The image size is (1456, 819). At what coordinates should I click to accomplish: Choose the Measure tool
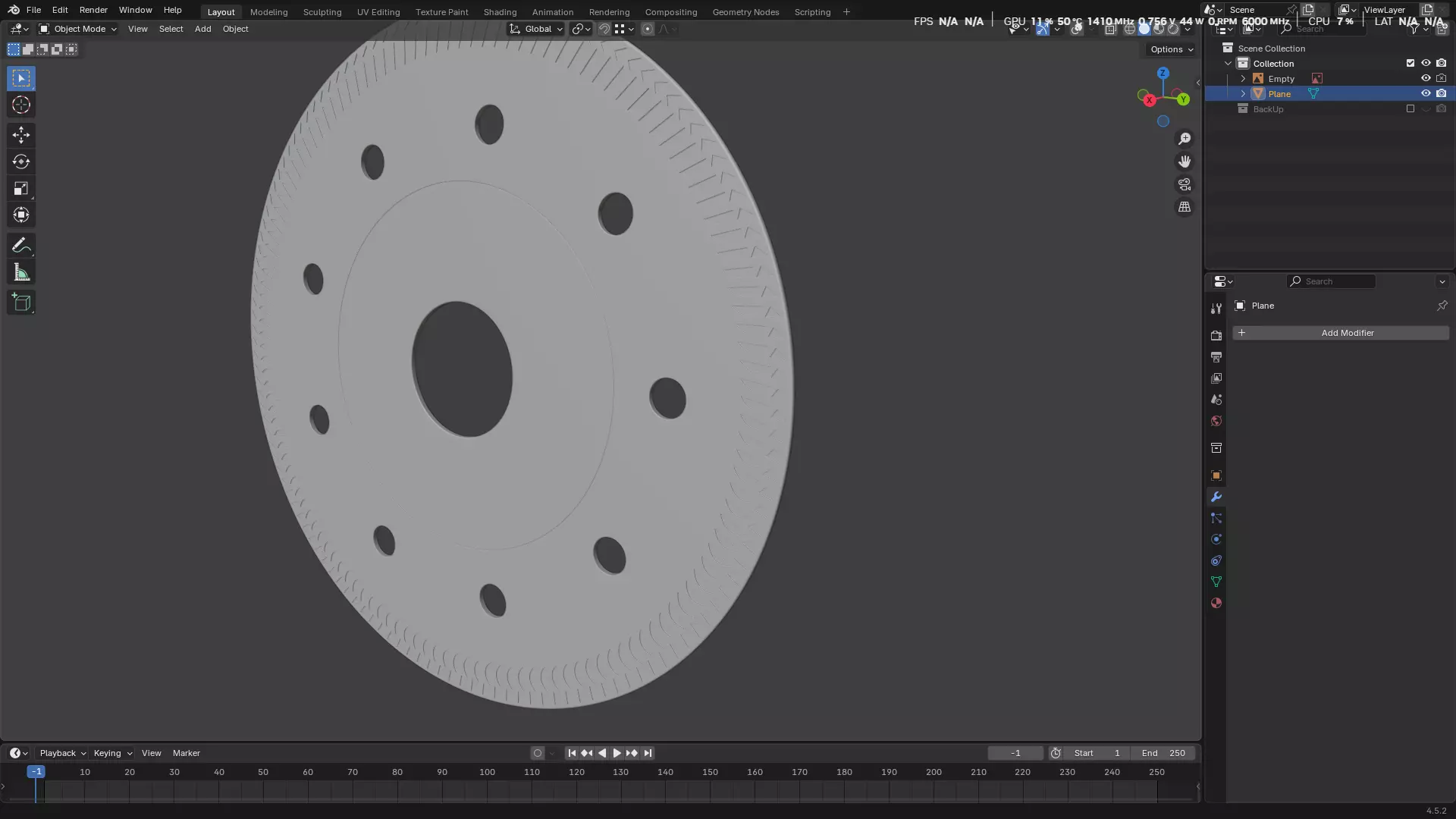pyautogui.click(x=21, y=272)
